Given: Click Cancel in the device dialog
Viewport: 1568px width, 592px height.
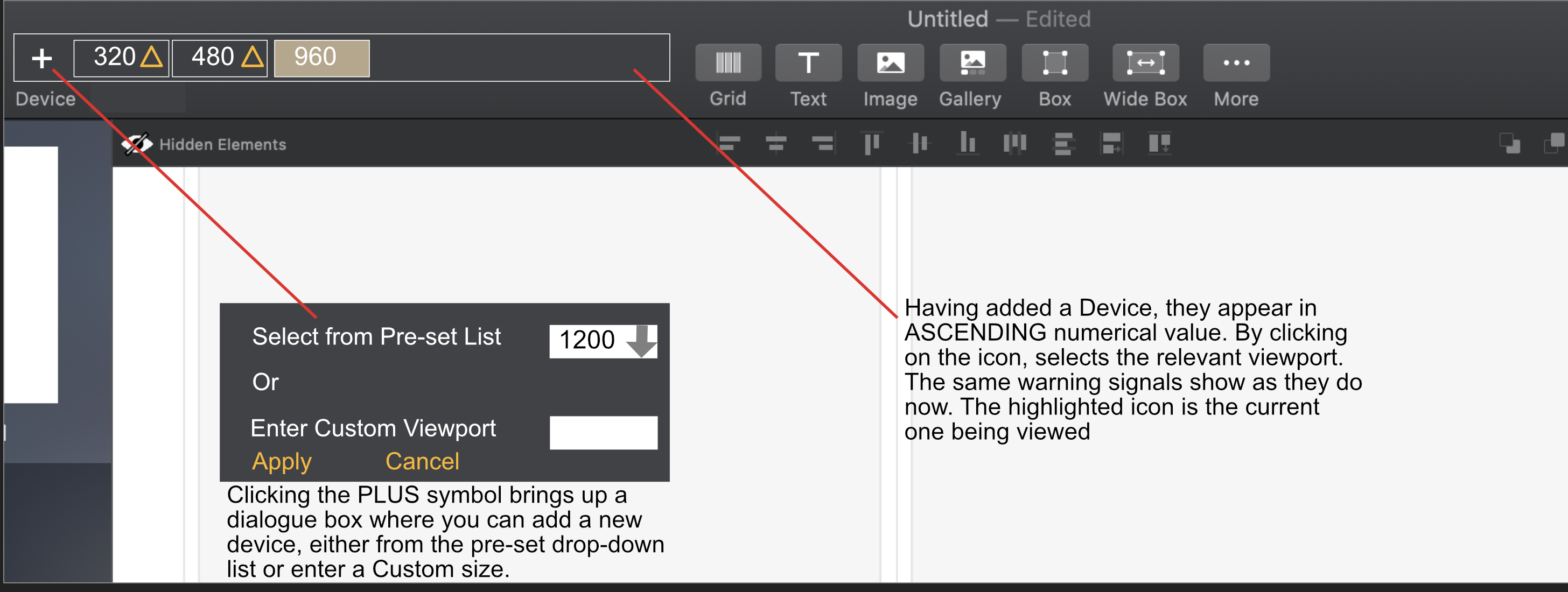Looking at the screenshot, I should 422,461.
